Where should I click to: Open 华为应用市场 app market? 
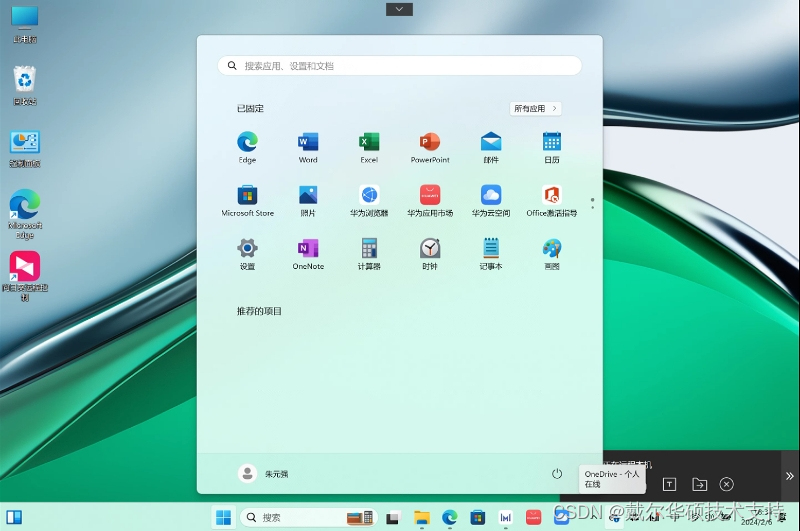click(430, 201)
